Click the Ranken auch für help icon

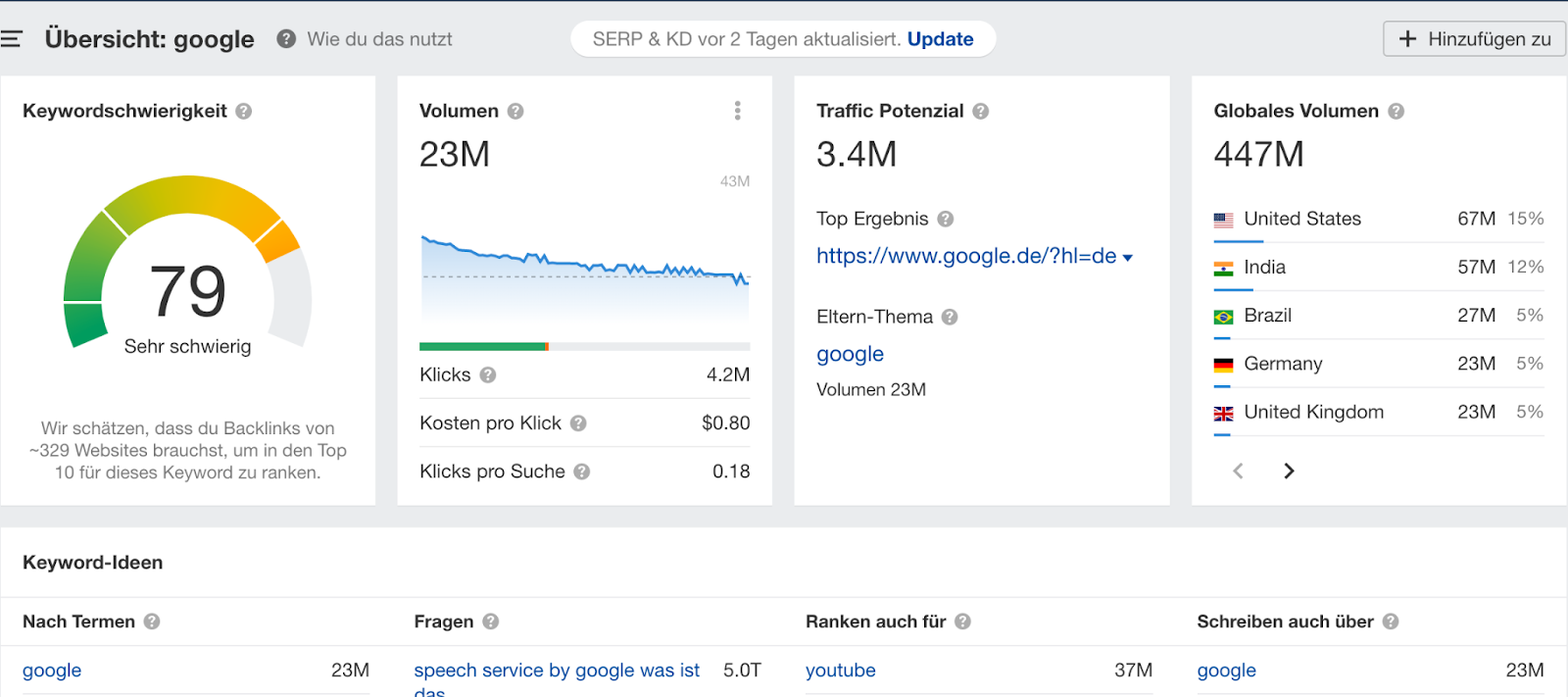click(x=963, y=622)
